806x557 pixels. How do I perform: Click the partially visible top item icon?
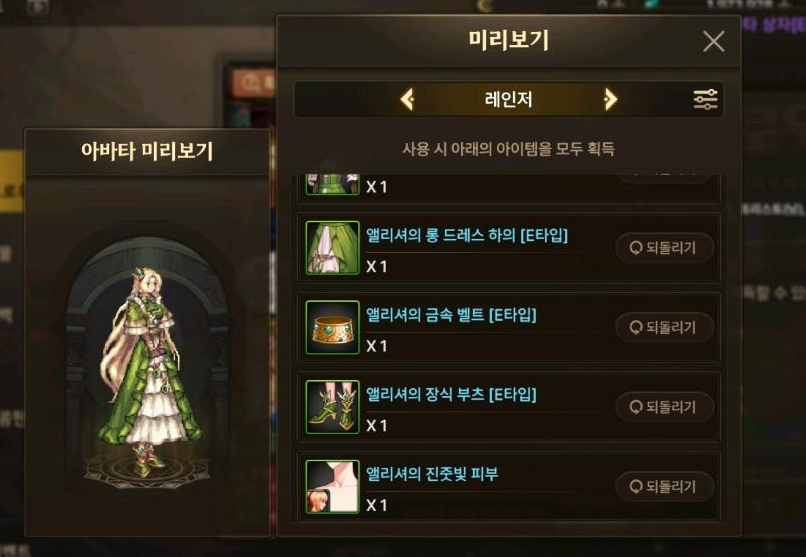coord(333,184)
